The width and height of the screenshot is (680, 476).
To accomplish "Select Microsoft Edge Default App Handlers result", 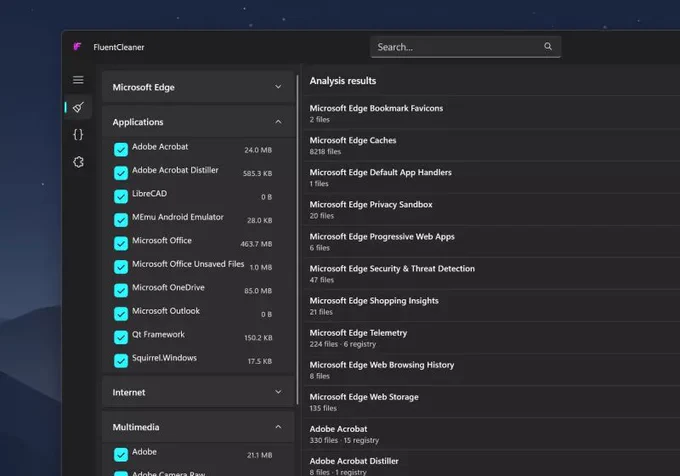I will pyautogui.click(x=492, y=177).
